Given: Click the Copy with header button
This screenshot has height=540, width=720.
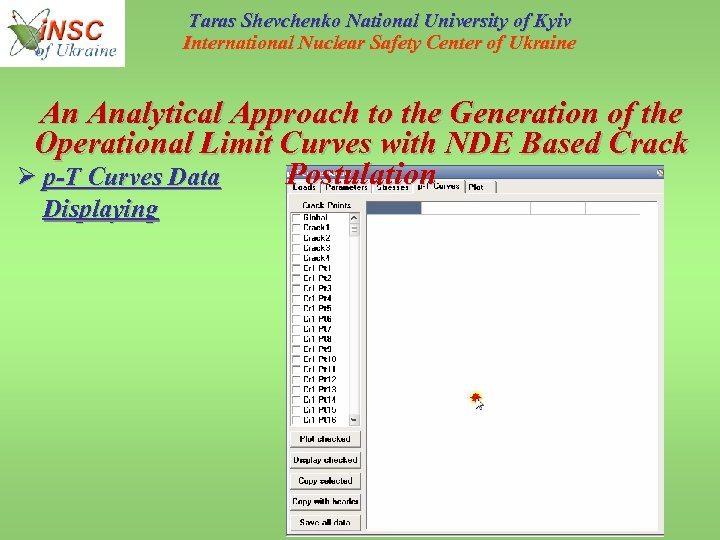Looking at the screenshot, I should (x=325, y=501).
